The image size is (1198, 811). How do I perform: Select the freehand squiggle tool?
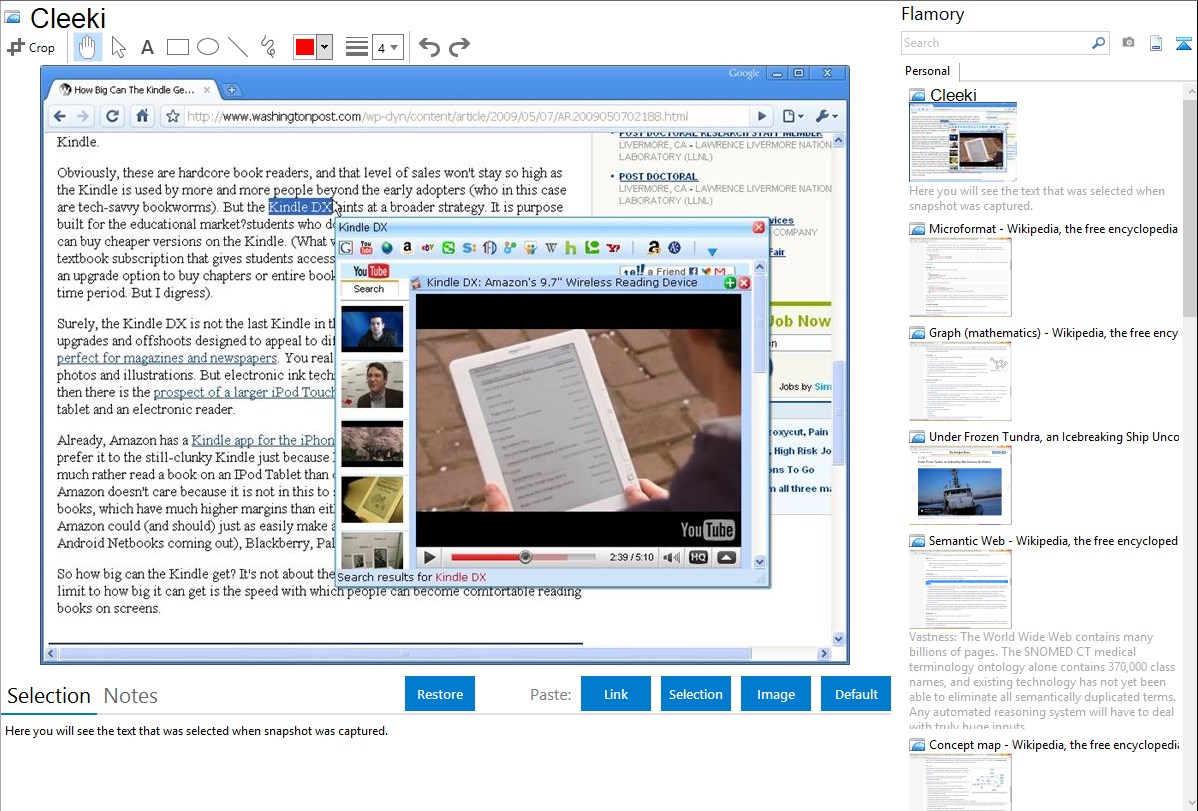pyautogui.click(x=268, y=47)
